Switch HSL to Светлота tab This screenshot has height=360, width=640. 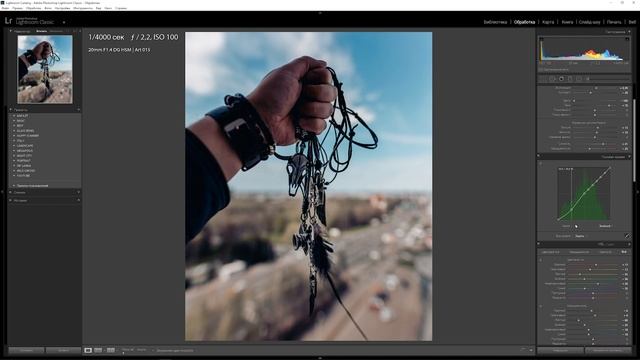606,252
